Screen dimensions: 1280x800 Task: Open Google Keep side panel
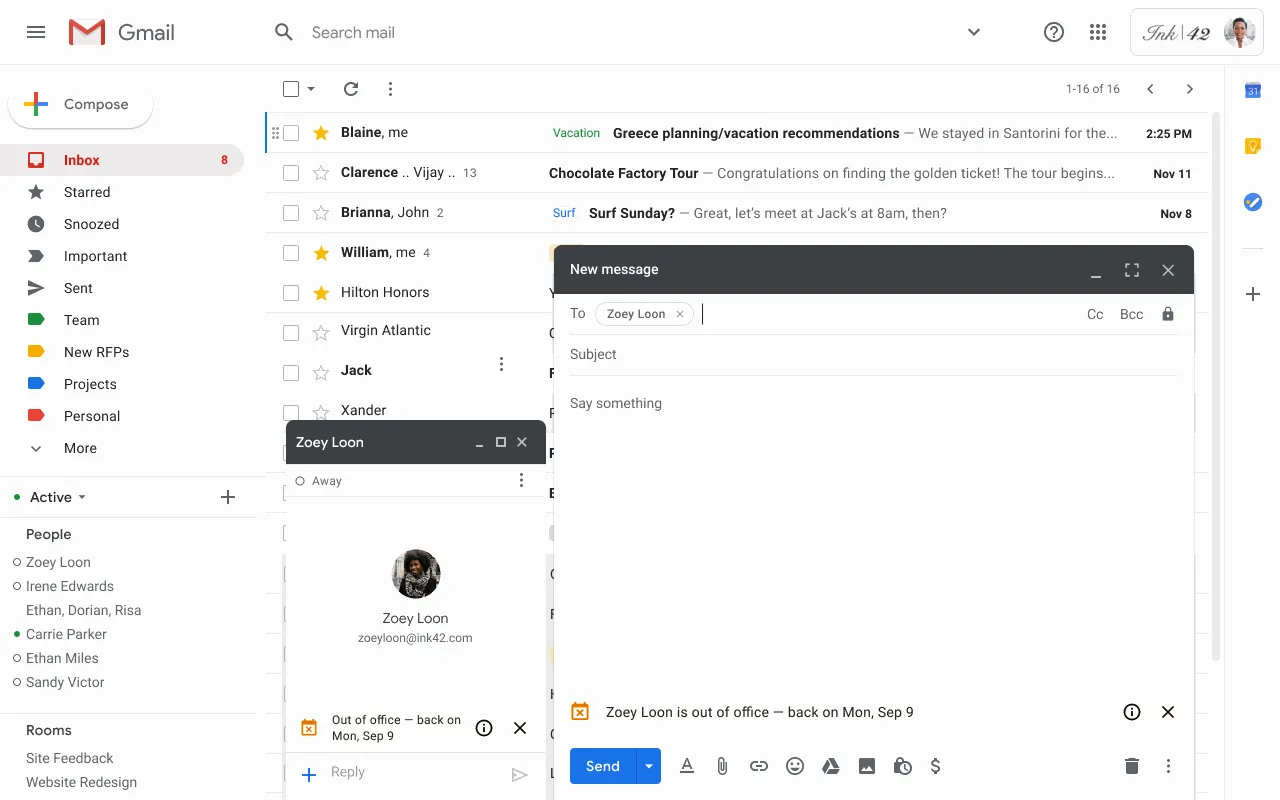[x=1252, y=146]
